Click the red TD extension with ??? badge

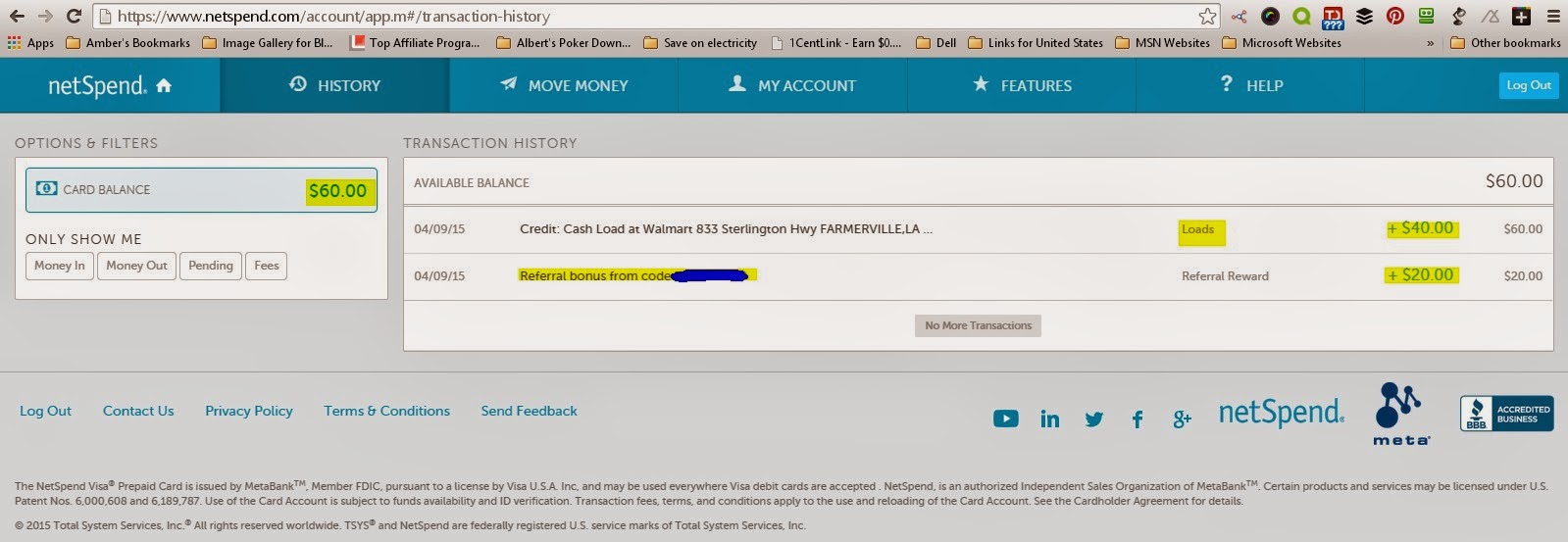(x=1333, y=17)
